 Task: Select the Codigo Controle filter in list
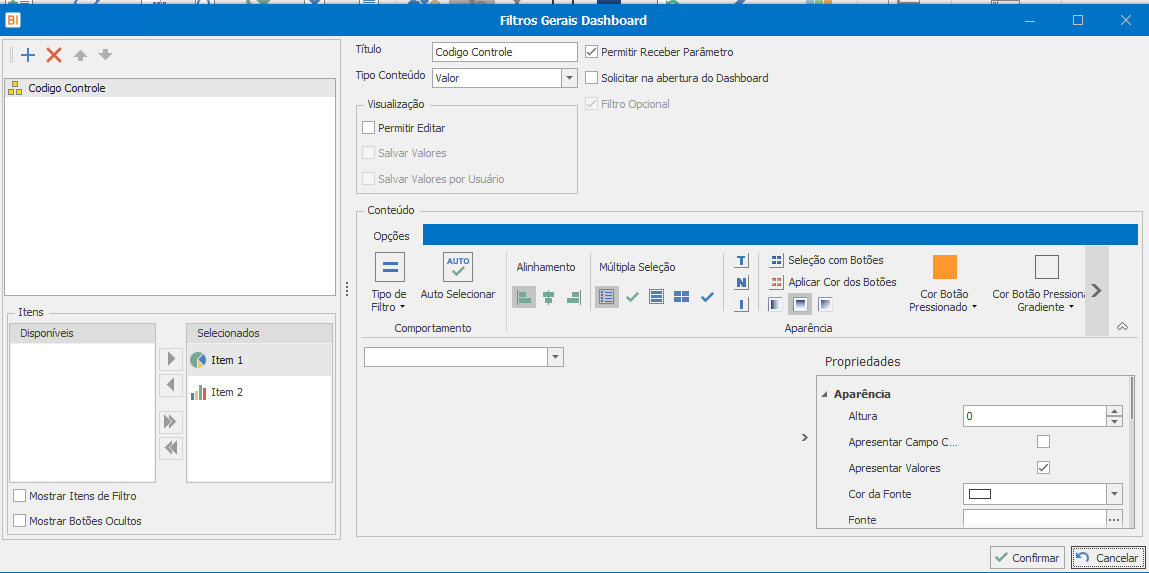169,88
